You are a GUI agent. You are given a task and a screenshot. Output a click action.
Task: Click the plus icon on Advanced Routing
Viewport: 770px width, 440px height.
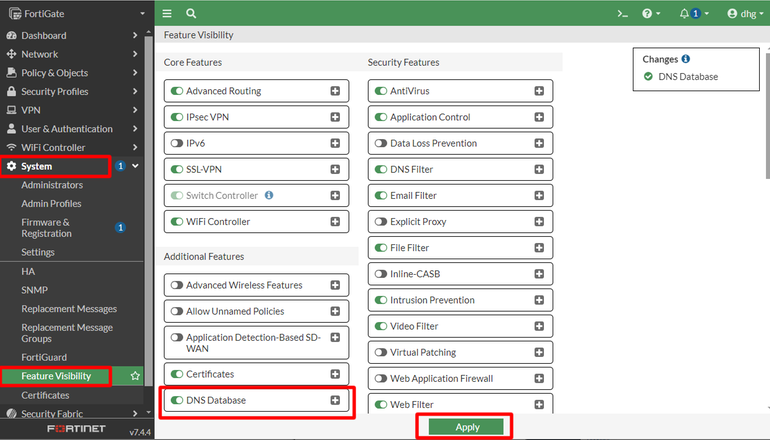(335, 91)
